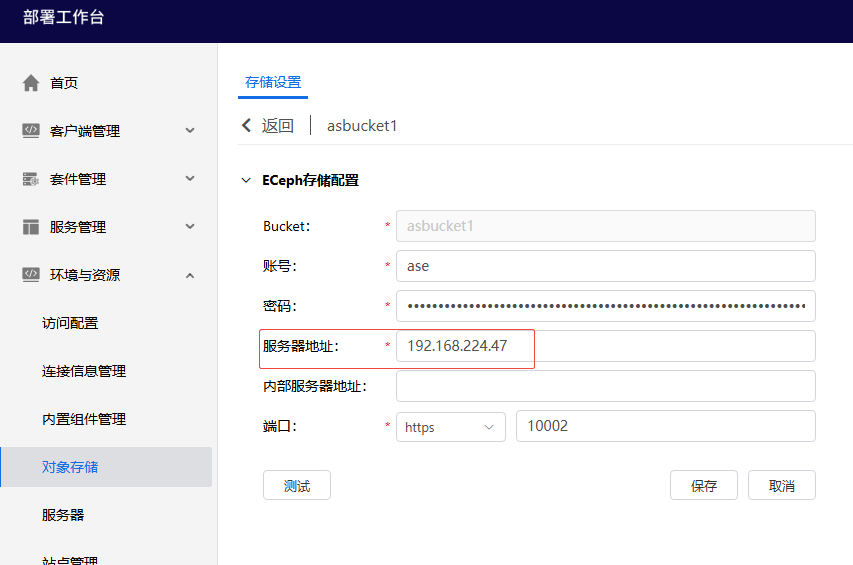Click the 环境与资源 menu label

tap(85, 275)
